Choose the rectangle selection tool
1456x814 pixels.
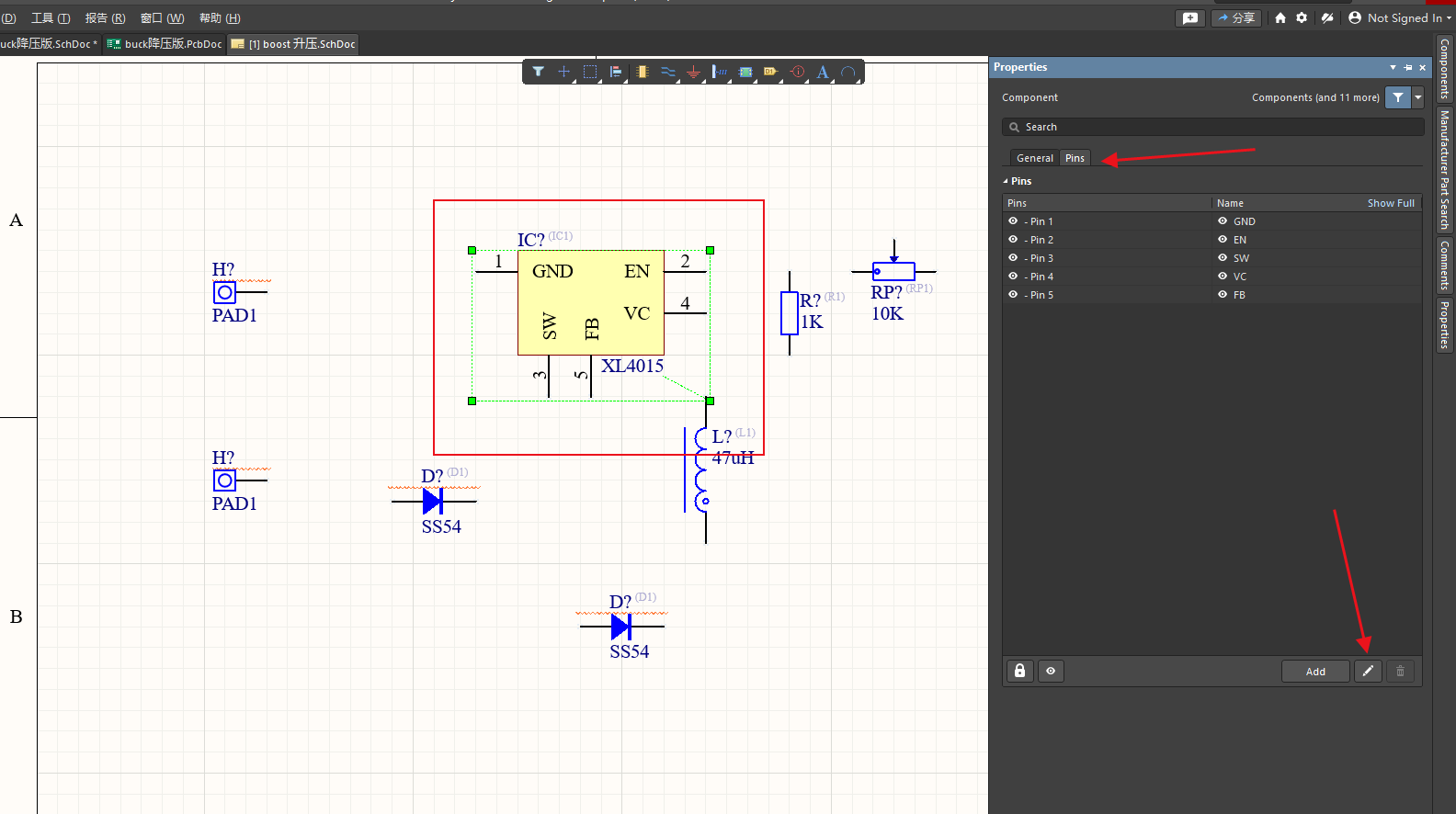pos(590,72)
